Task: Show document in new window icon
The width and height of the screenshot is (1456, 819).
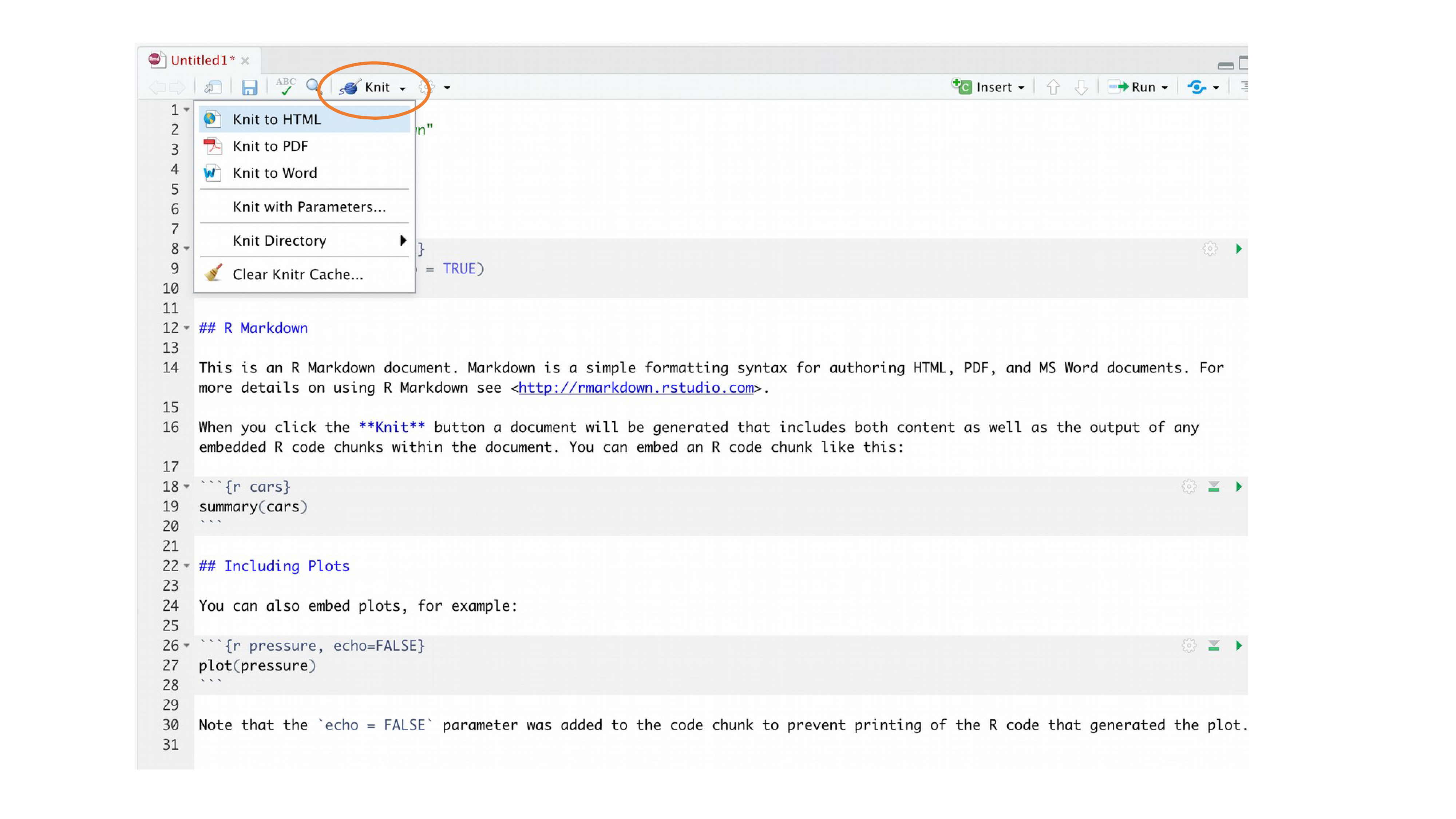Action: (213, 87)
